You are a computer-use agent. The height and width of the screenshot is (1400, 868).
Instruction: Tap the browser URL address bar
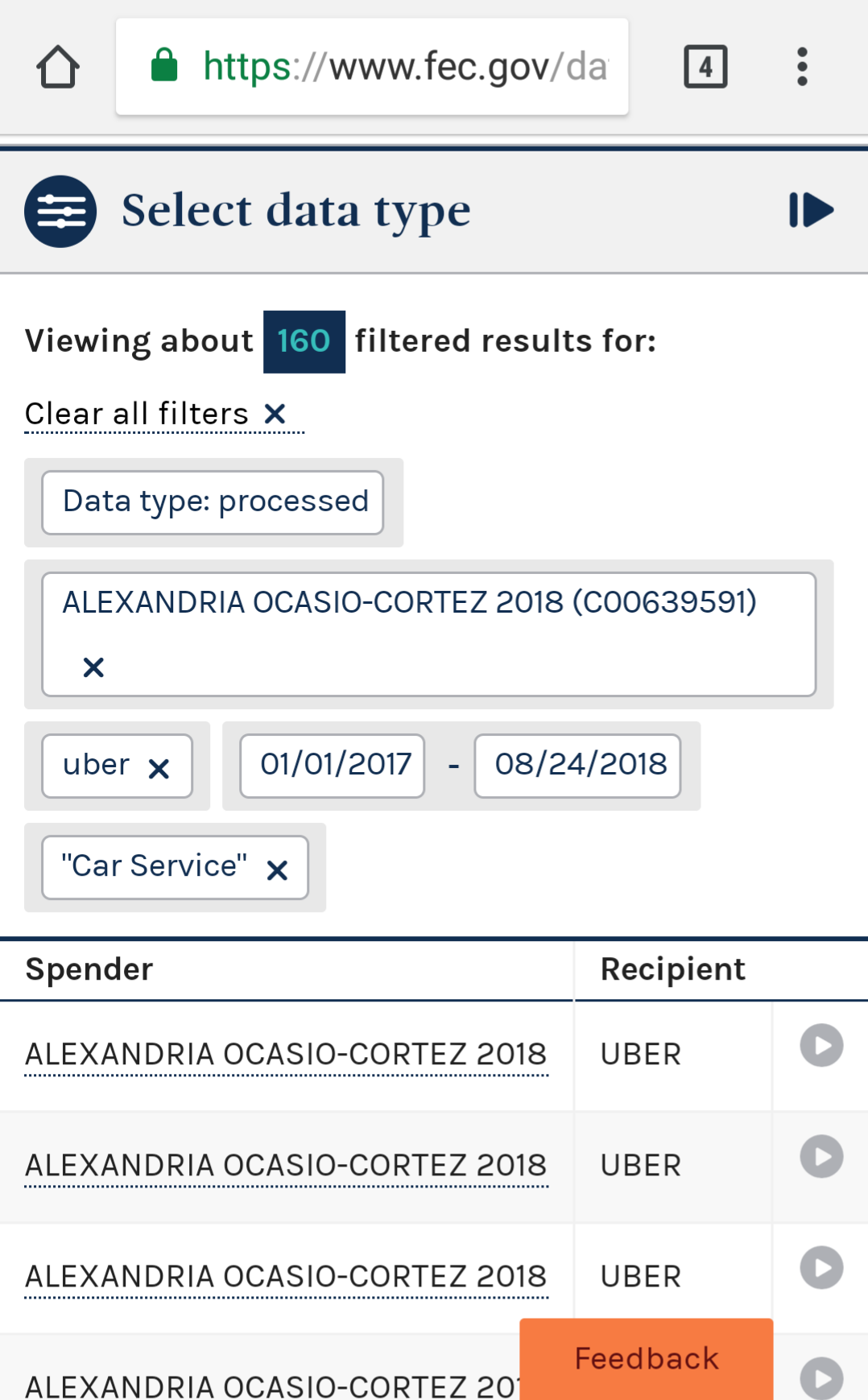point(372,67)
